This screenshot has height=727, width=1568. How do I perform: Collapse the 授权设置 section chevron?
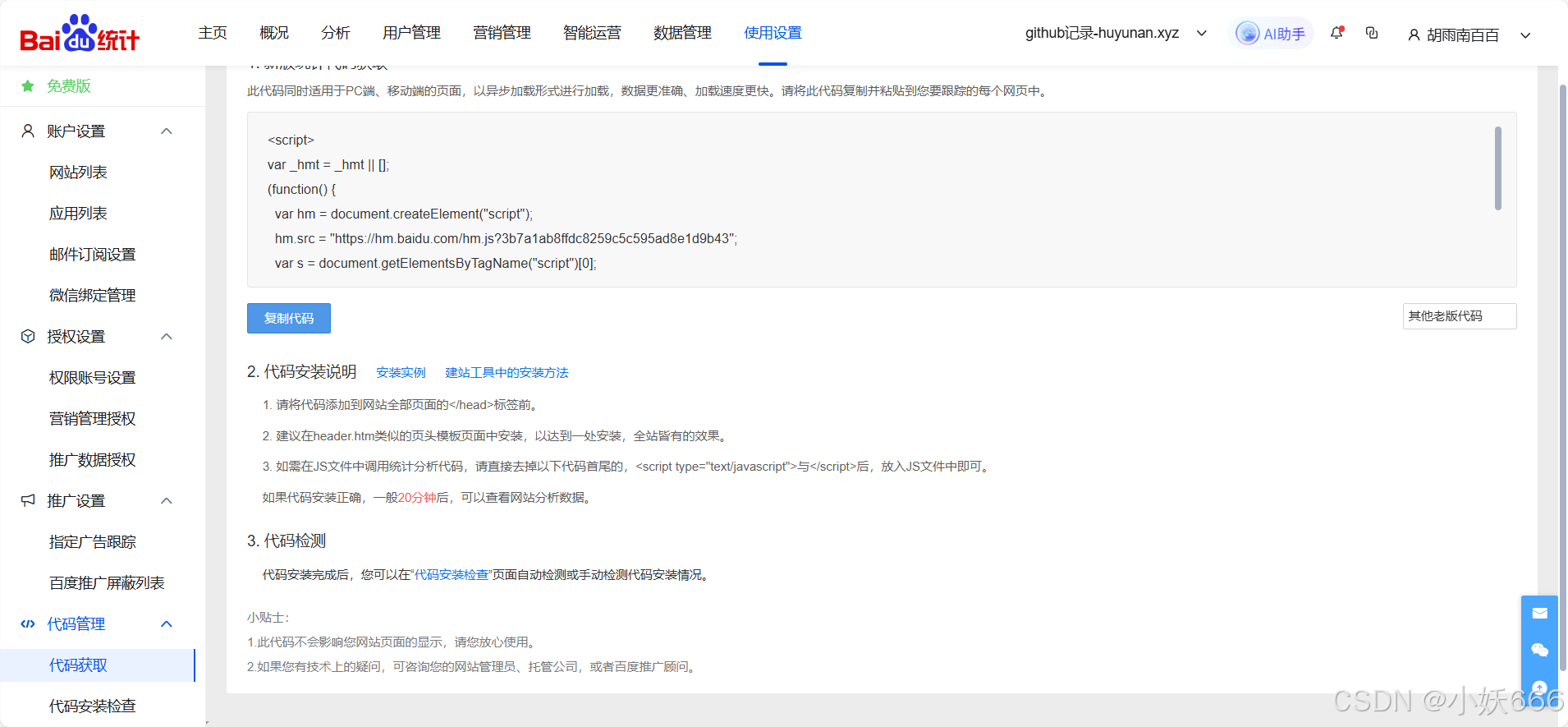[167, 336]
